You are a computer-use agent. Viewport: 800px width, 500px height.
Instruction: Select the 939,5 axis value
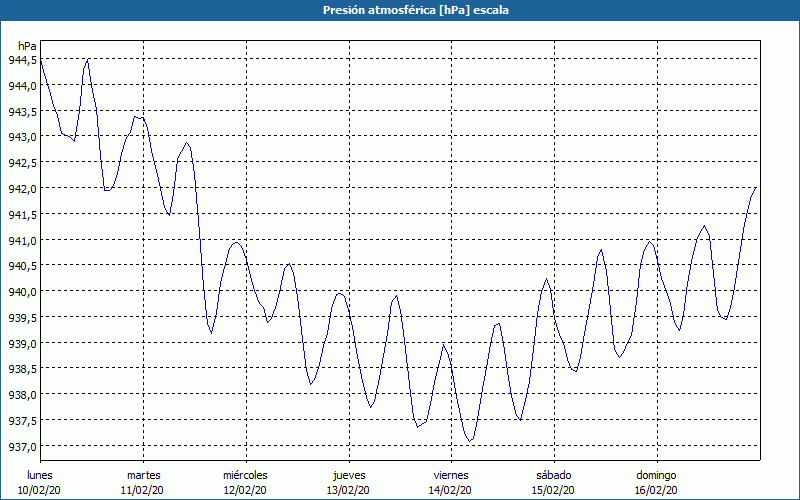coord(22,318)
